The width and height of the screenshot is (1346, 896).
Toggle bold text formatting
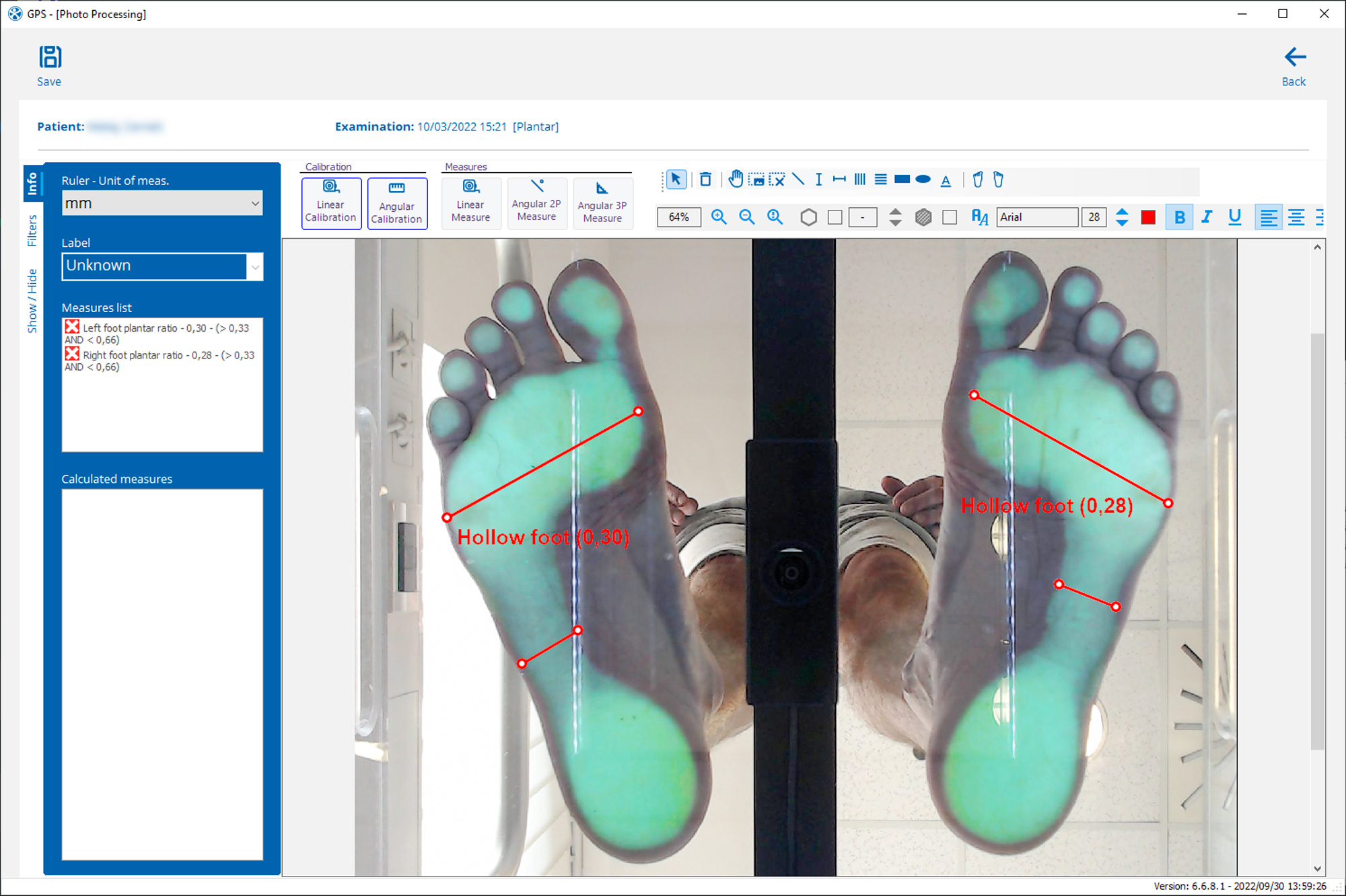pyautogui.click(x=1179, y=217)
